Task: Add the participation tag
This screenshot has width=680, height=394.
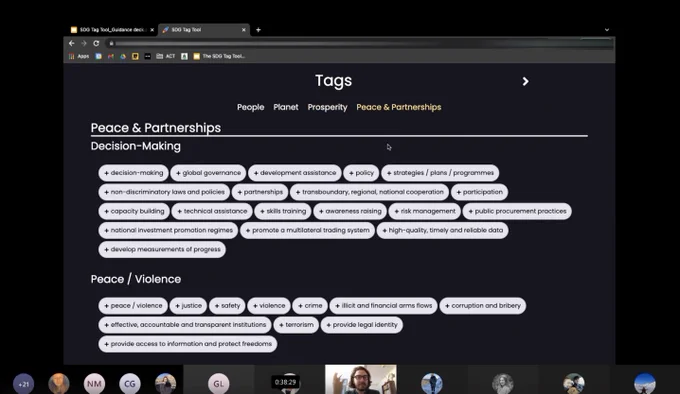Action: click(479, 192)
